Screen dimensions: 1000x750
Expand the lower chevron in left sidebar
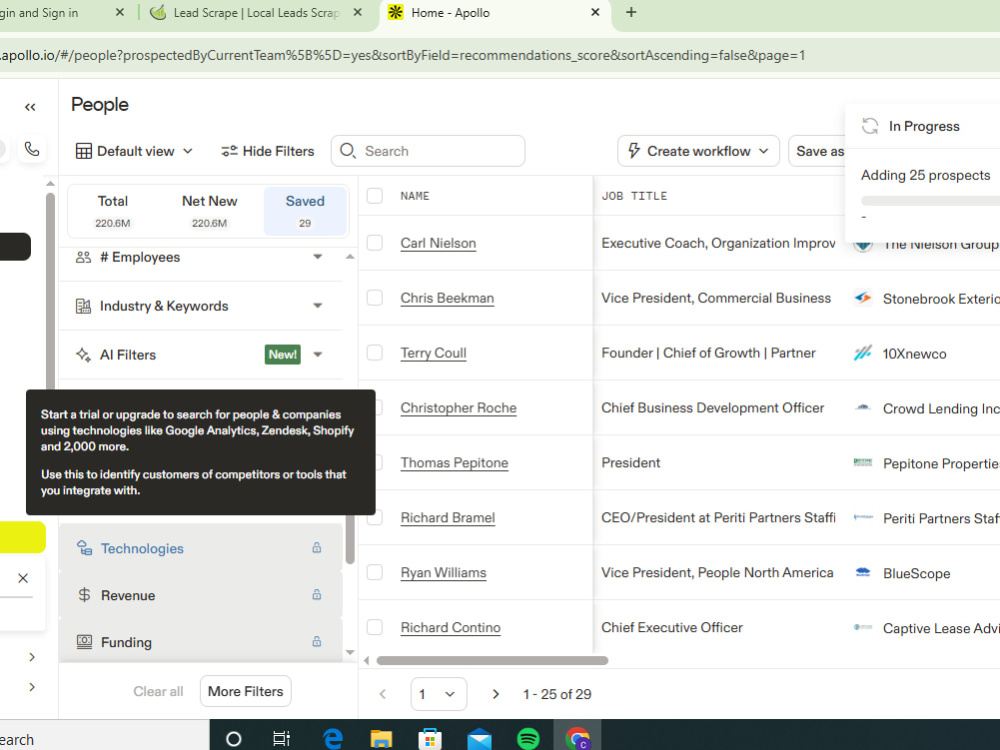(x=32, y=687)
